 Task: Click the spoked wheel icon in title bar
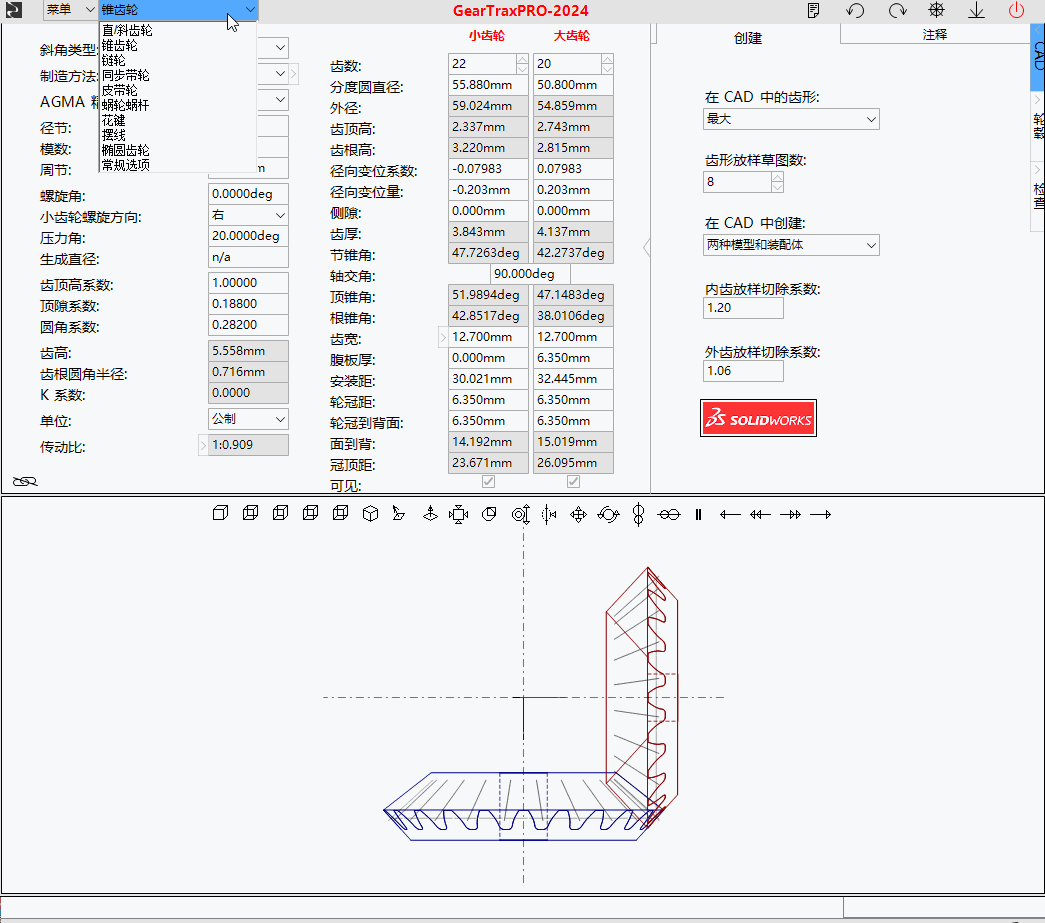[x=936, y=10]
